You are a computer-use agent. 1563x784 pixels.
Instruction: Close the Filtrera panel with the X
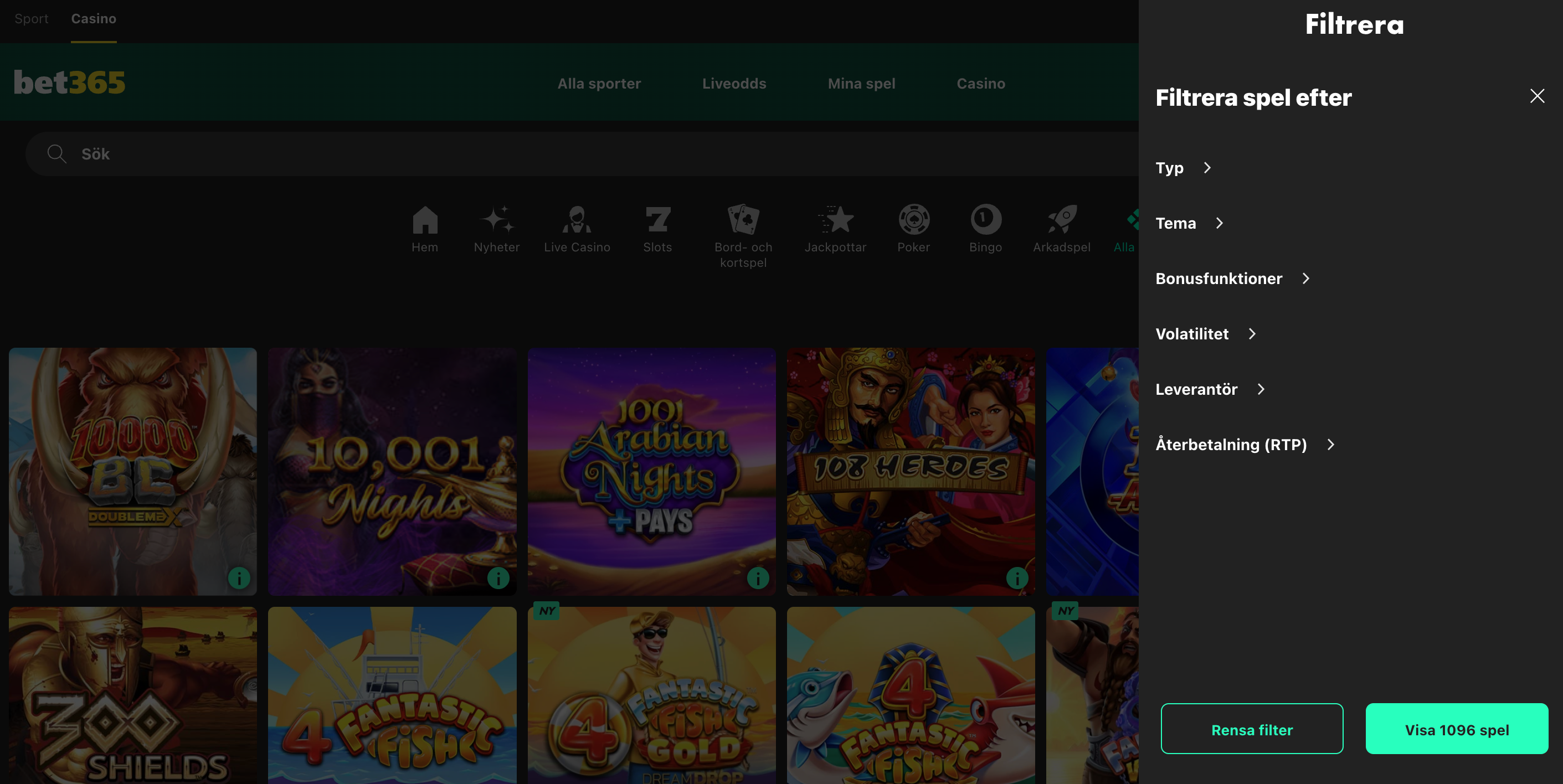(1537, 96)
